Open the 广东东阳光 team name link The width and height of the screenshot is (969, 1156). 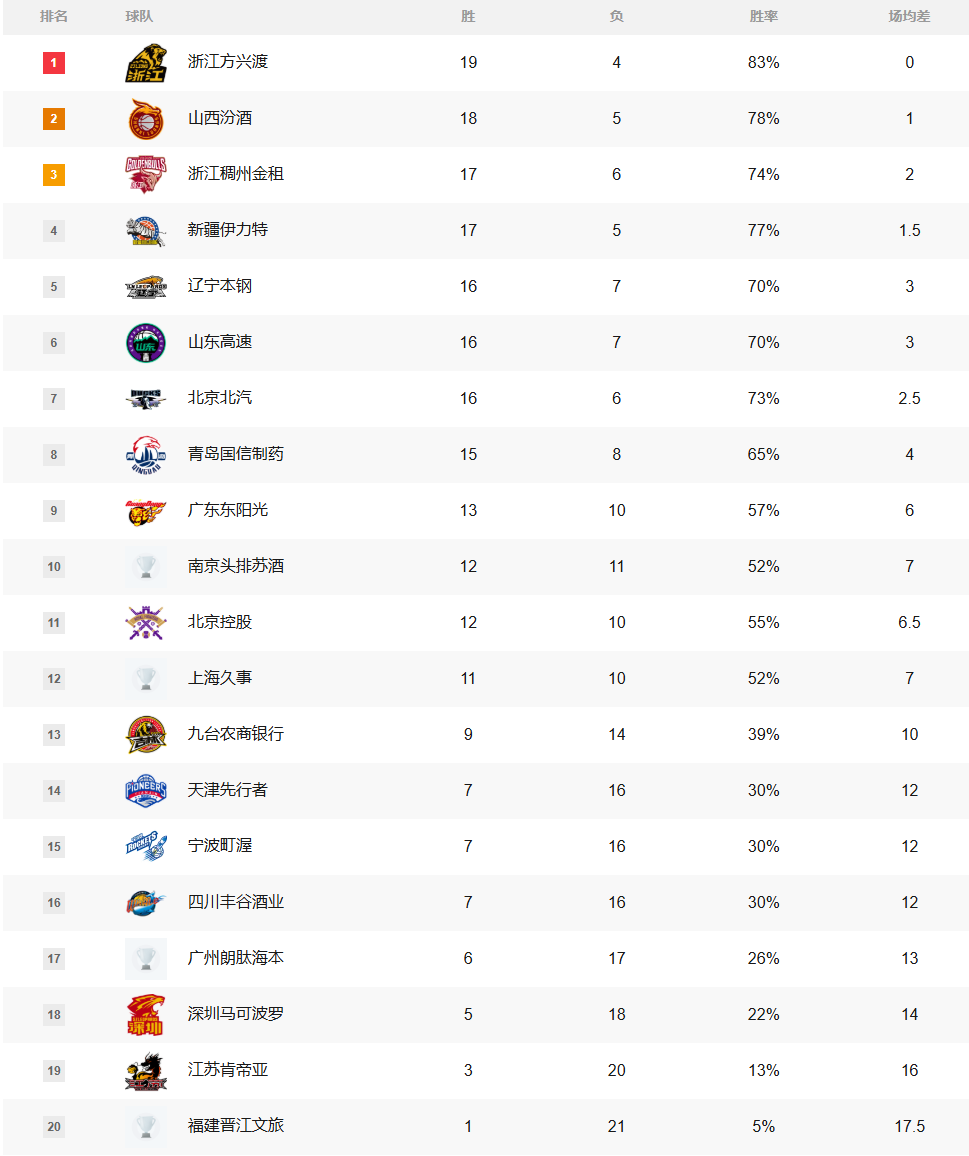coord(228,510)
